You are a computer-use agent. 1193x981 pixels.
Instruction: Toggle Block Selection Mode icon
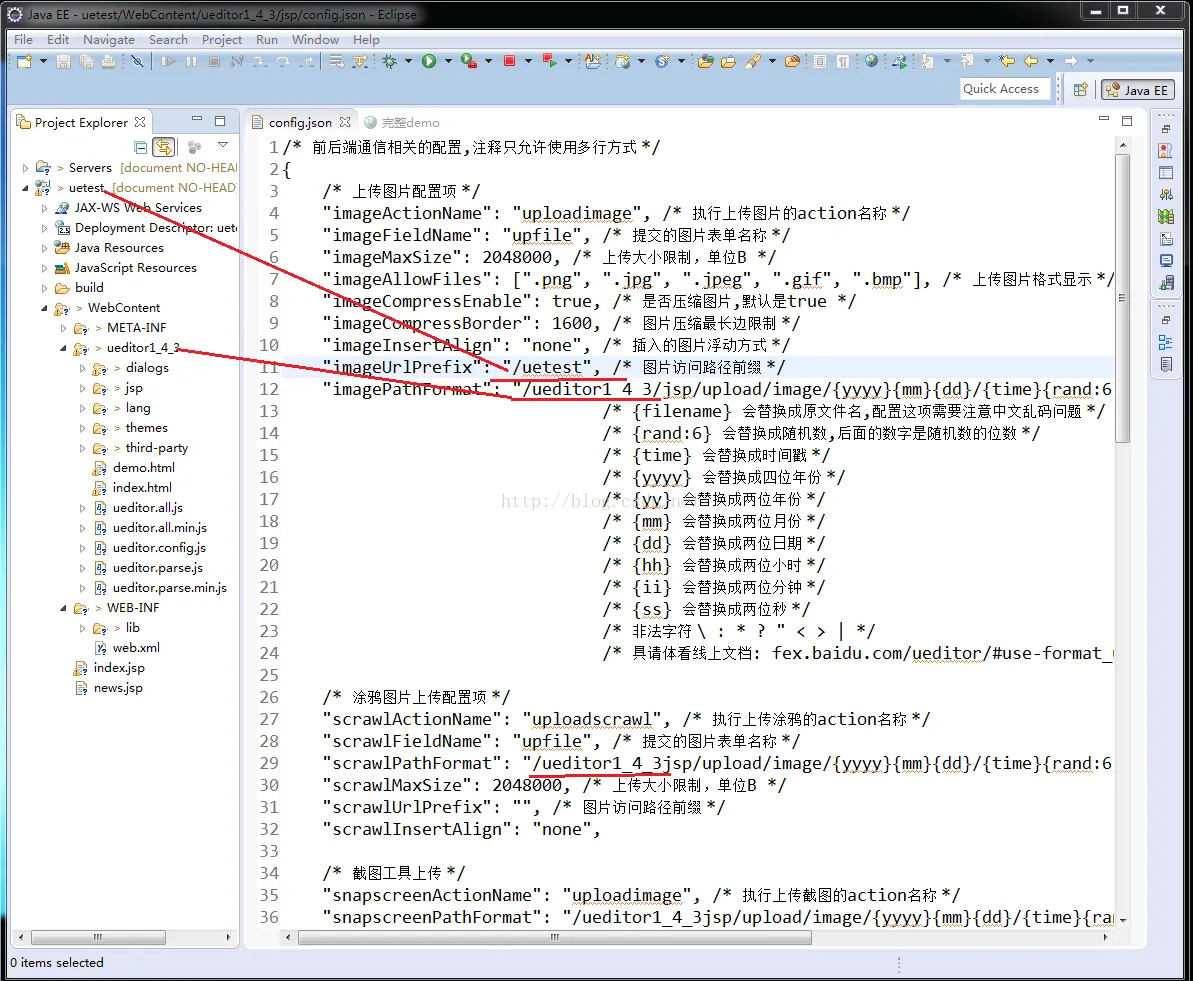819,61
